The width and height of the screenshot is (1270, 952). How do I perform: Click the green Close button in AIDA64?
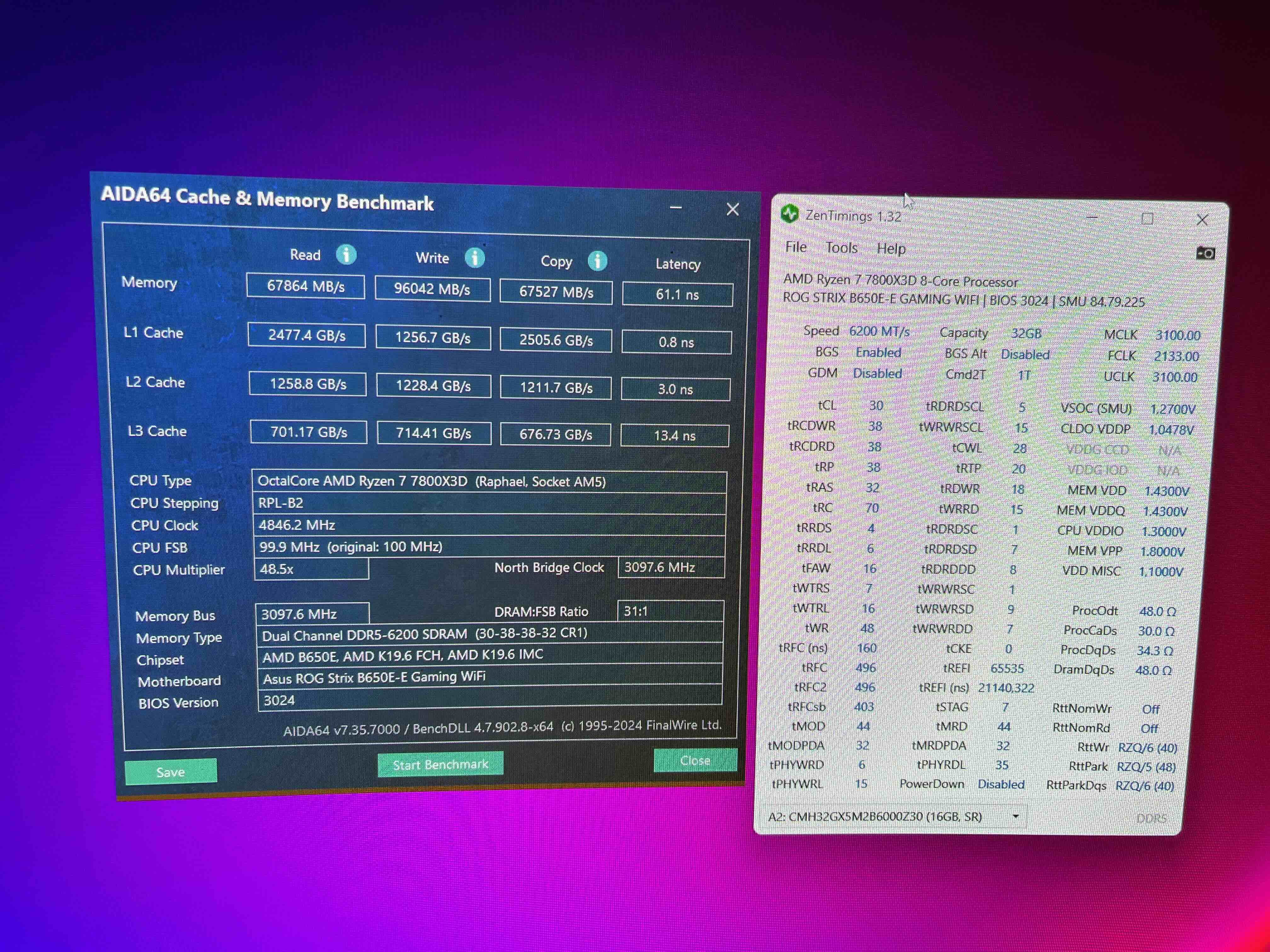[x=695, y=760]
